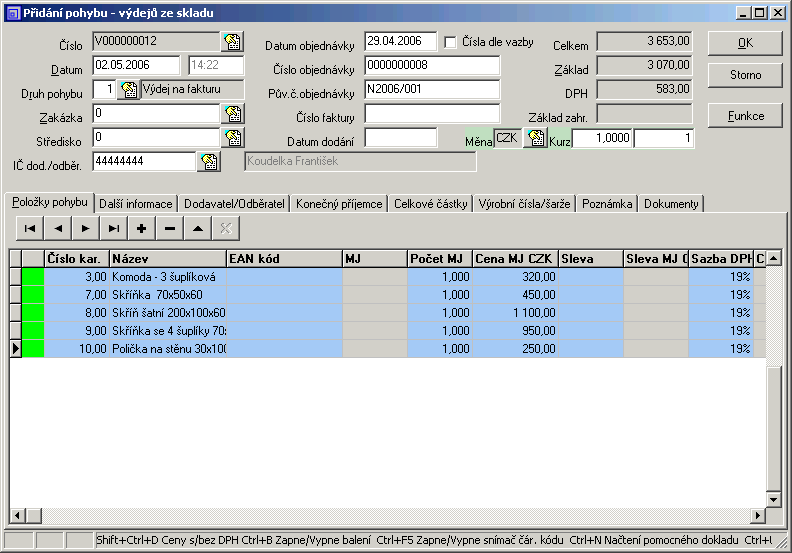Confirm with the OK button
Image resolution: width=792 pixels, height=553 pixels.
click(x=745, y=43)
